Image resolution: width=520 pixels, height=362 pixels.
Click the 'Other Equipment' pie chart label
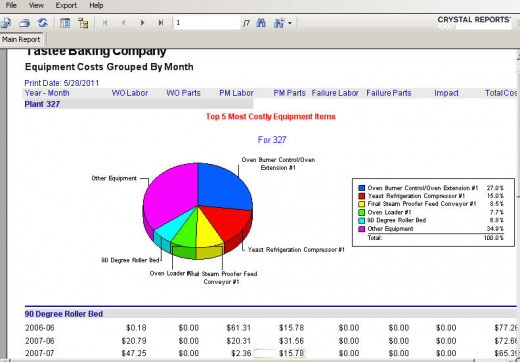pos(114,178)
